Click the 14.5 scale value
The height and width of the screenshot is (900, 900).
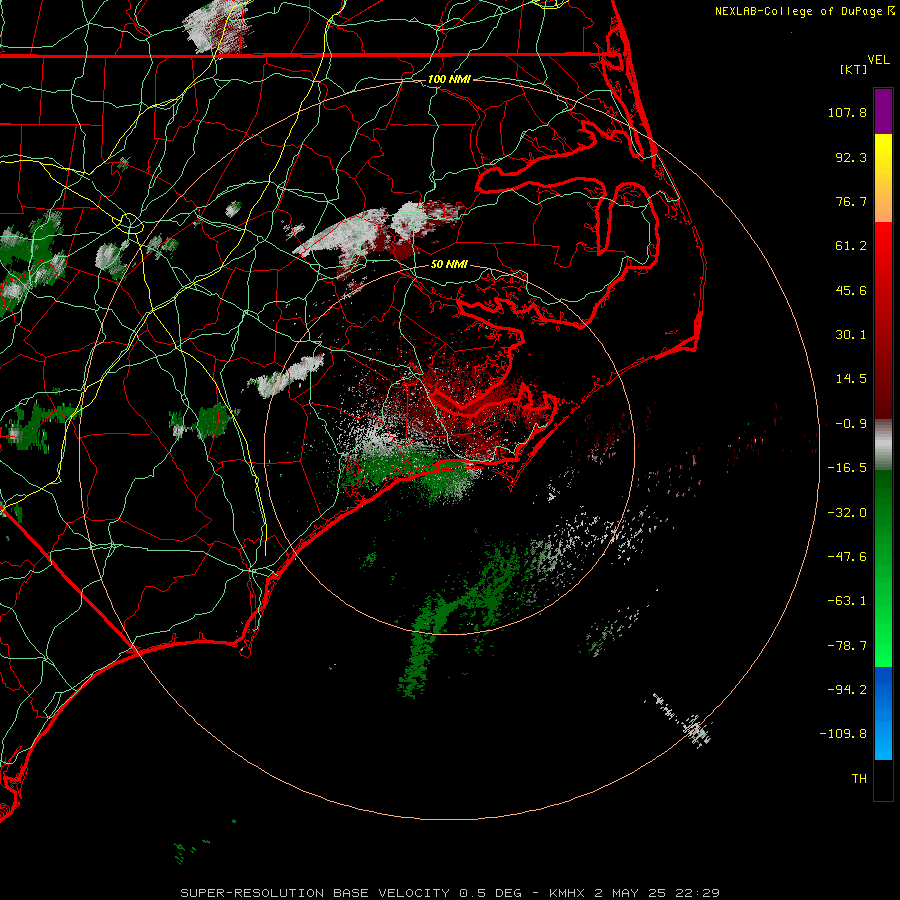coord(851,379)
